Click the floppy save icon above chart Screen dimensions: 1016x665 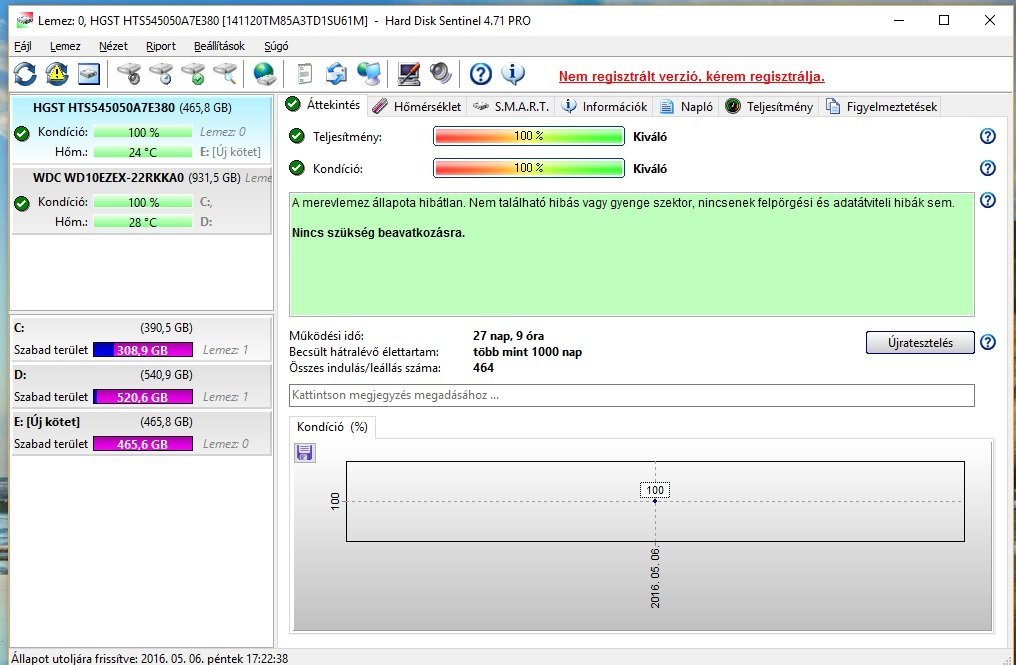coord(305,452)
